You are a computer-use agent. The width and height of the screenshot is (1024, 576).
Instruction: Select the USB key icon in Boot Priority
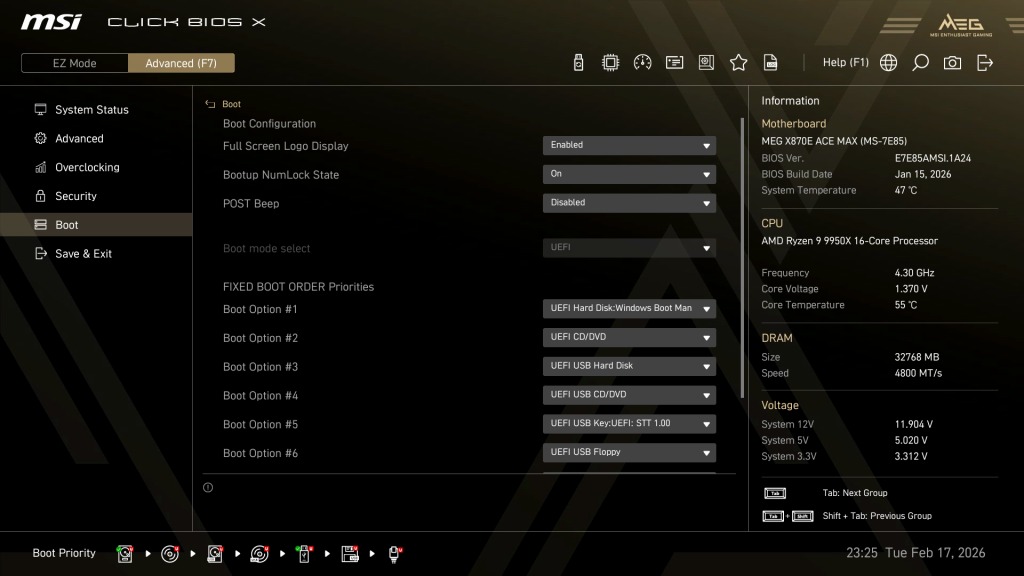pos(304,554)
